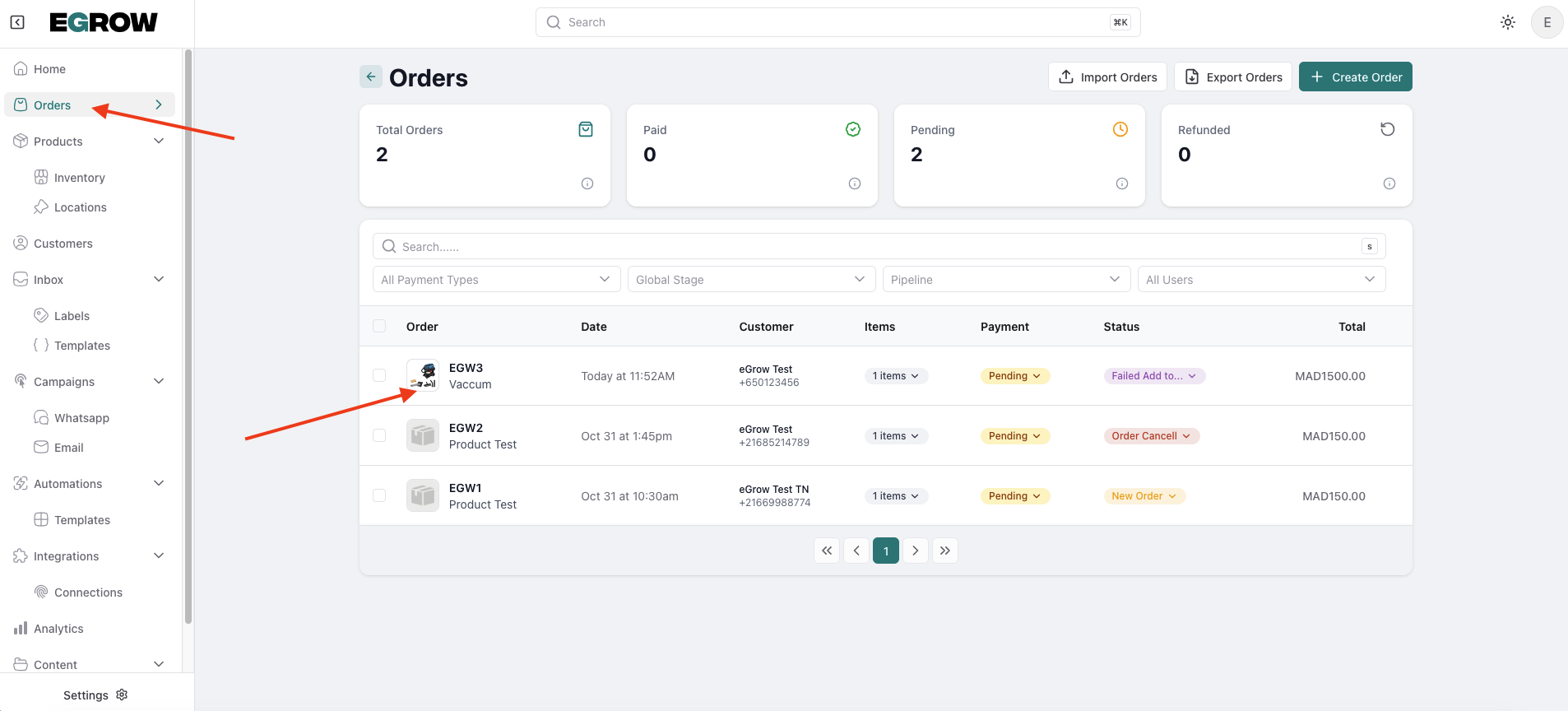The height and width of the screenshot is (711, 1568).
Task: Open the All Payment Types dropdown
Action: tap(496, 280)
